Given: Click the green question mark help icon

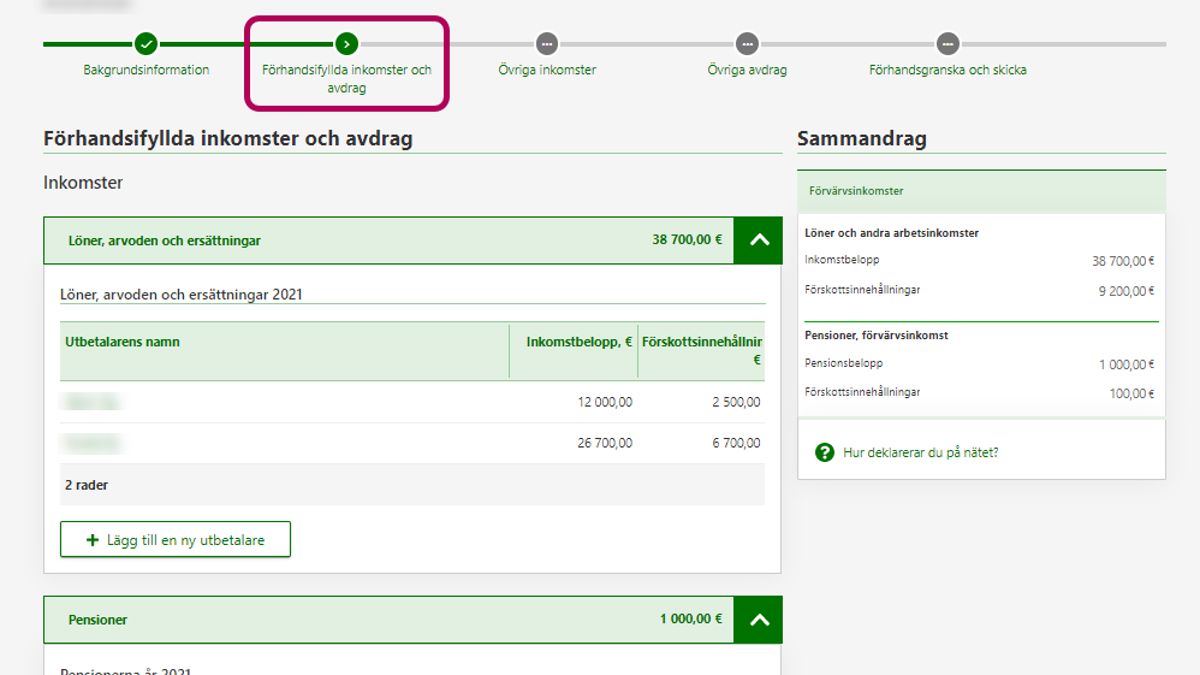Looking at the screenshot, I should 824,452.
